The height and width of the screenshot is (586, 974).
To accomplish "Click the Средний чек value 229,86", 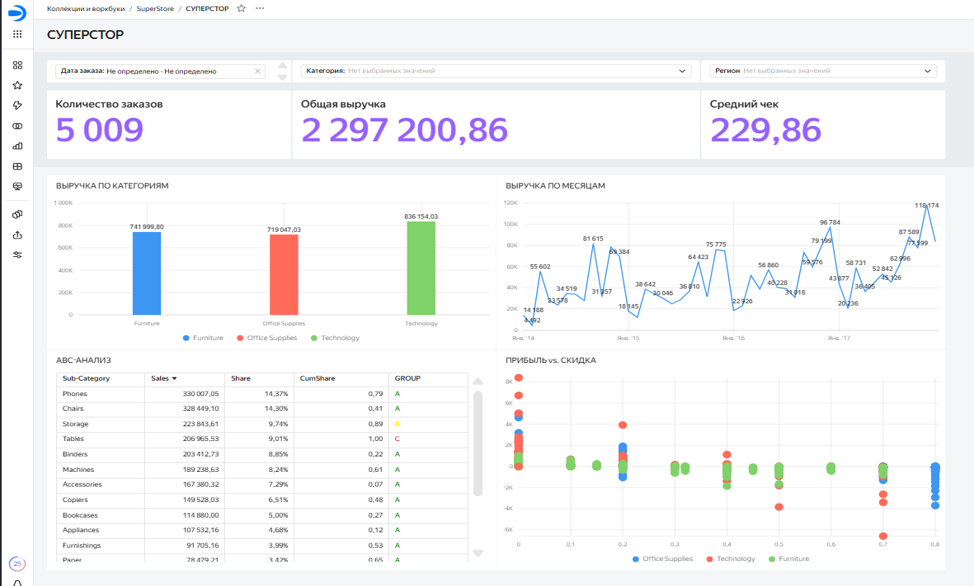I will pyautogui.click(x=765, y=130).
